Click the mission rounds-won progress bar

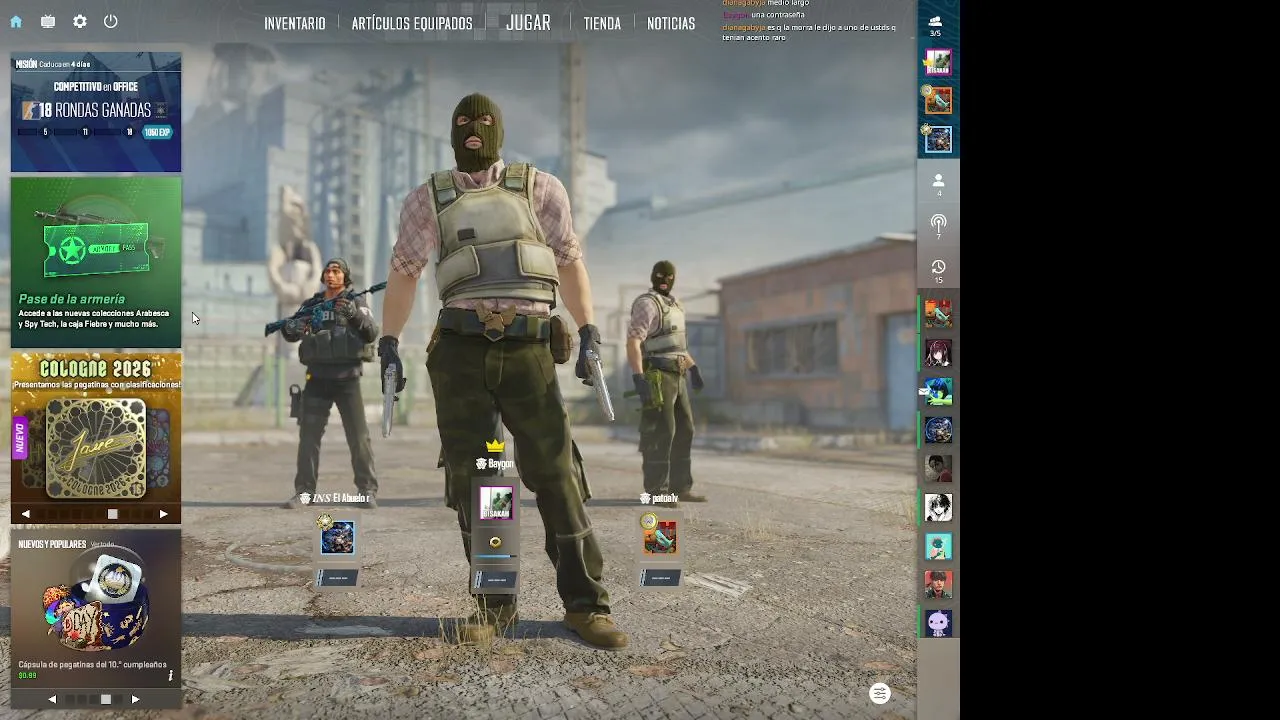tap(78, 132)
